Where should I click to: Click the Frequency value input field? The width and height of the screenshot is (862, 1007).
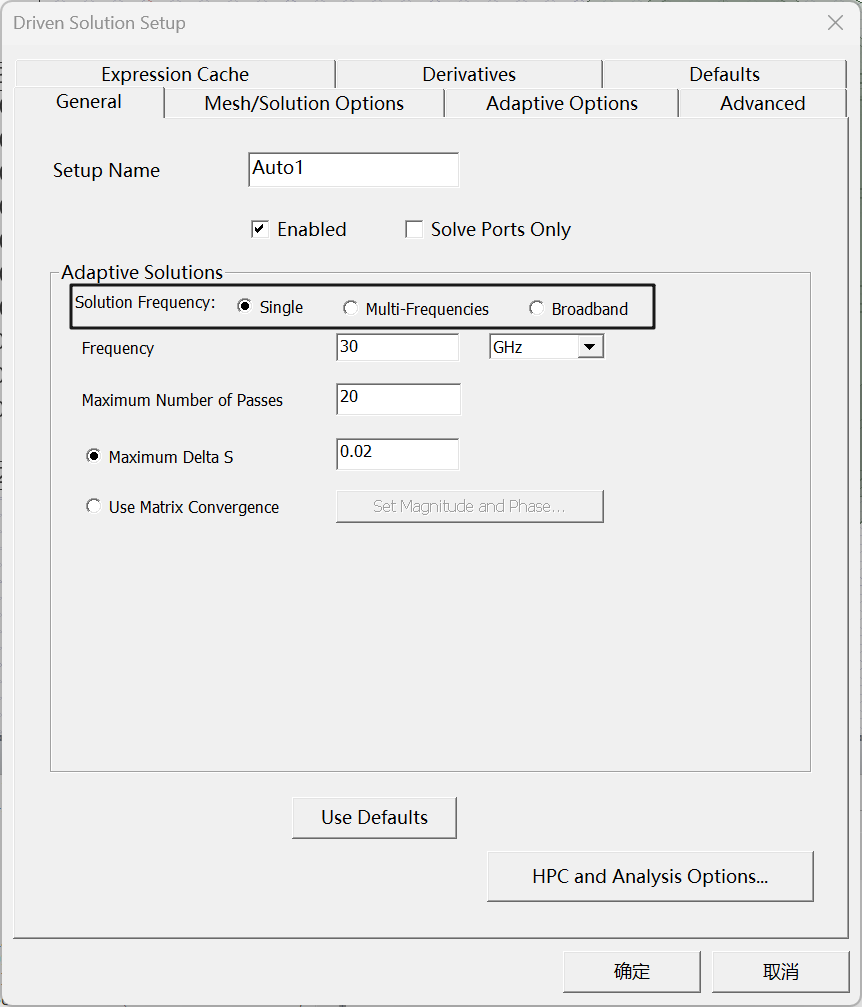coord(397,348)
